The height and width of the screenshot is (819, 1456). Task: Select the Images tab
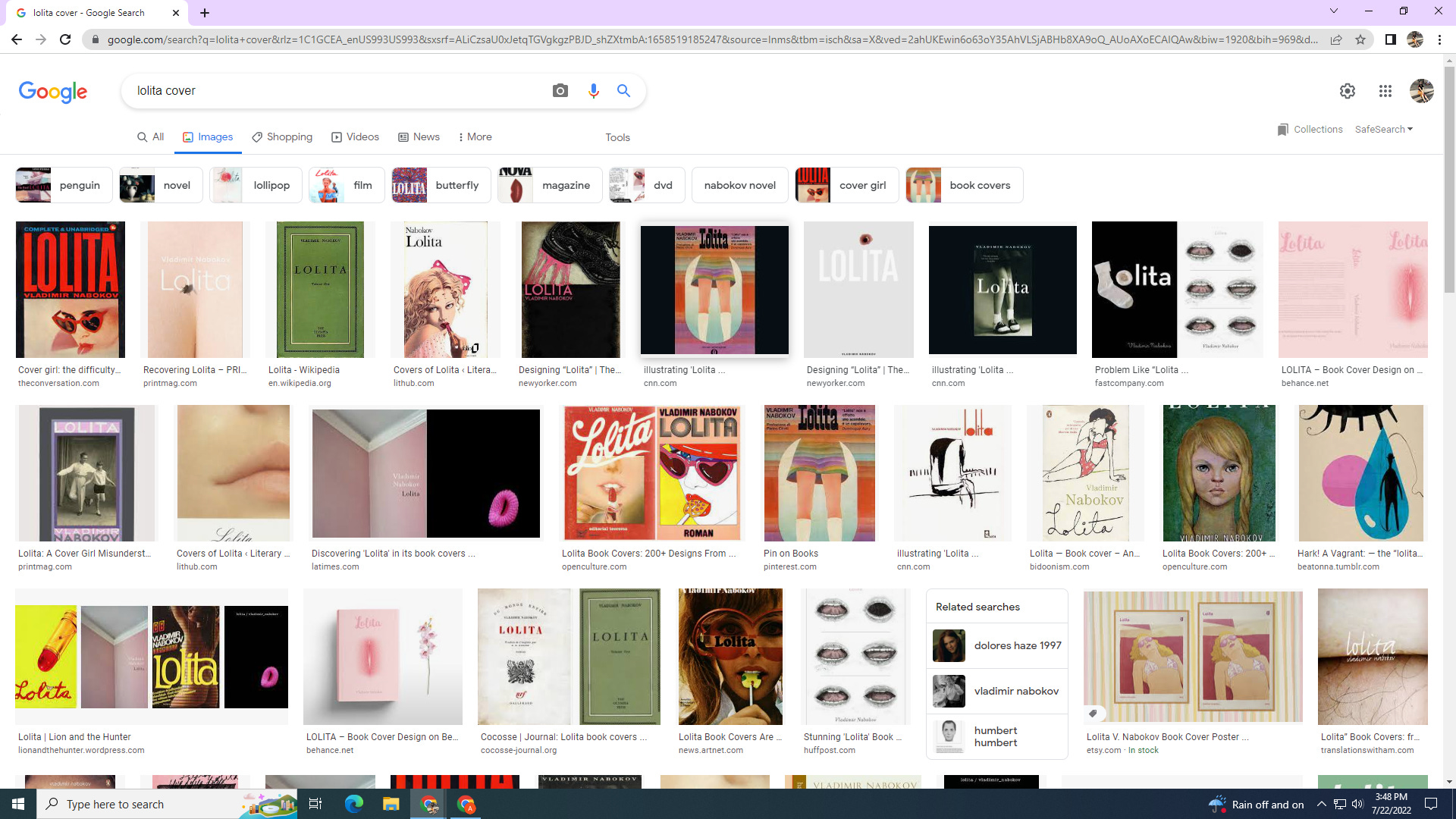(208, 137)
